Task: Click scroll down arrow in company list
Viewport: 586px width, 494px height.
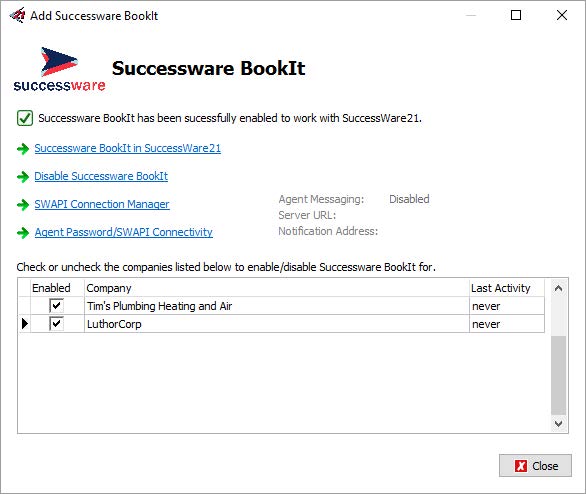Action: point(558,423)
